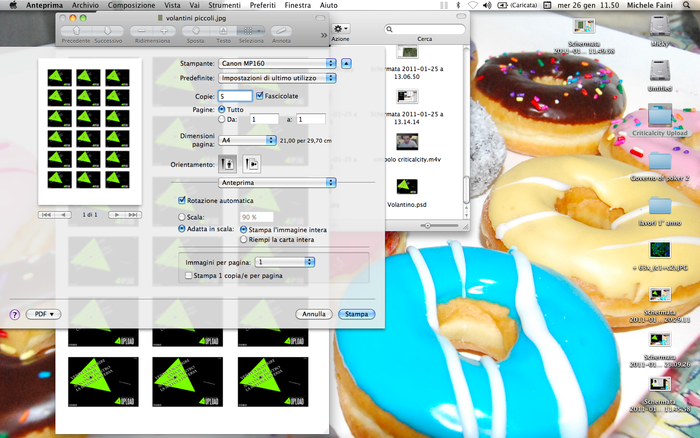Select the Da page range radio button
This screenshot has height=438, width=700.
point(222,119)
